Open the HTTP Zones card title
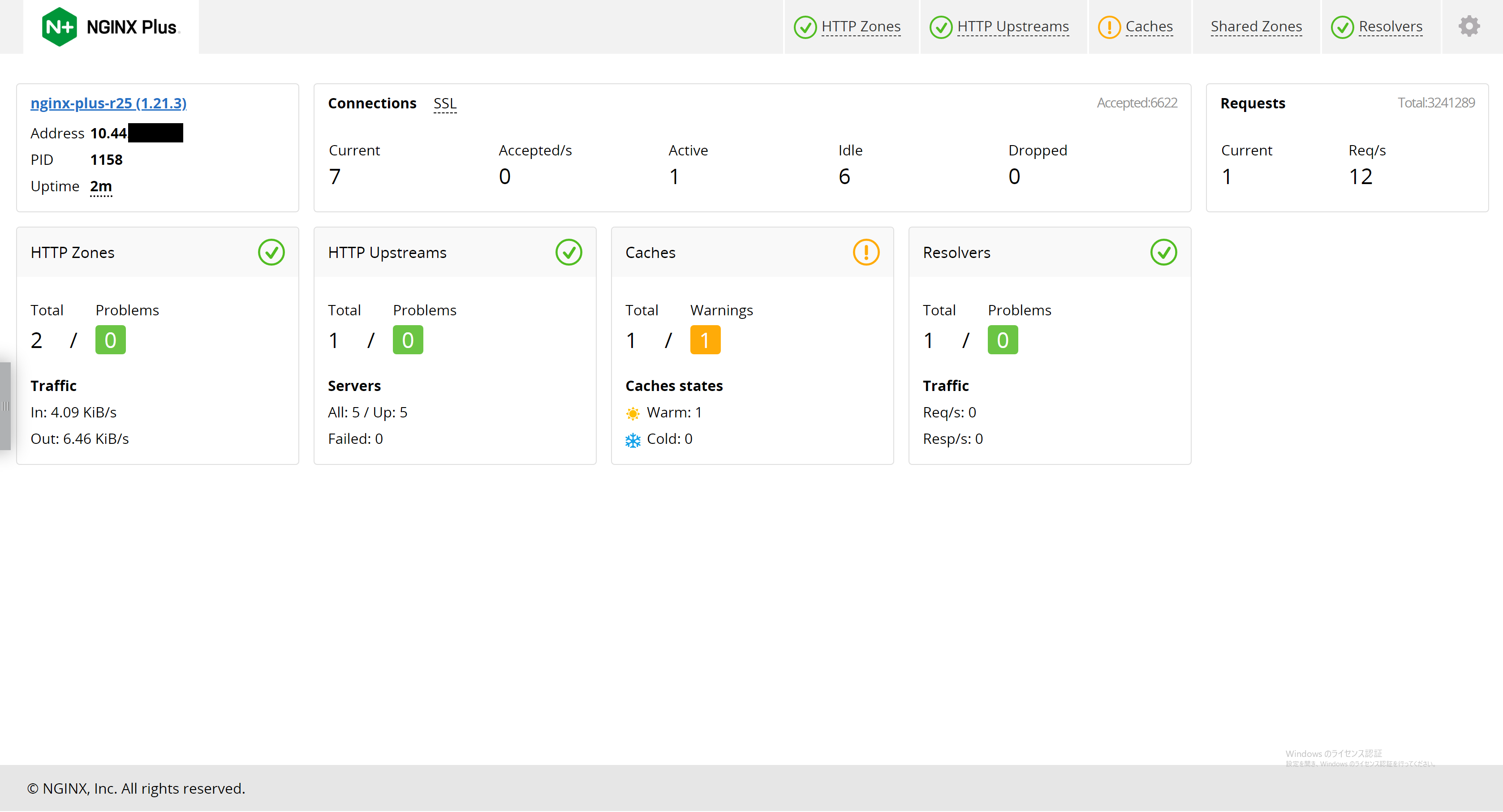This screenshot has width=1503, height=812. click(x=72, y=253)
